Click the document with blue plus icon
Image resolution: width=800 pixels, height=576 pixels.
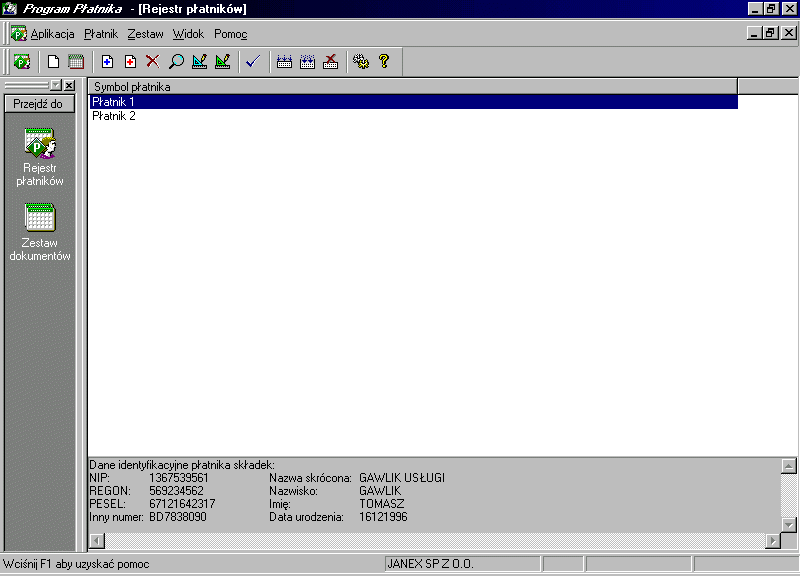(x=107, y=62)
